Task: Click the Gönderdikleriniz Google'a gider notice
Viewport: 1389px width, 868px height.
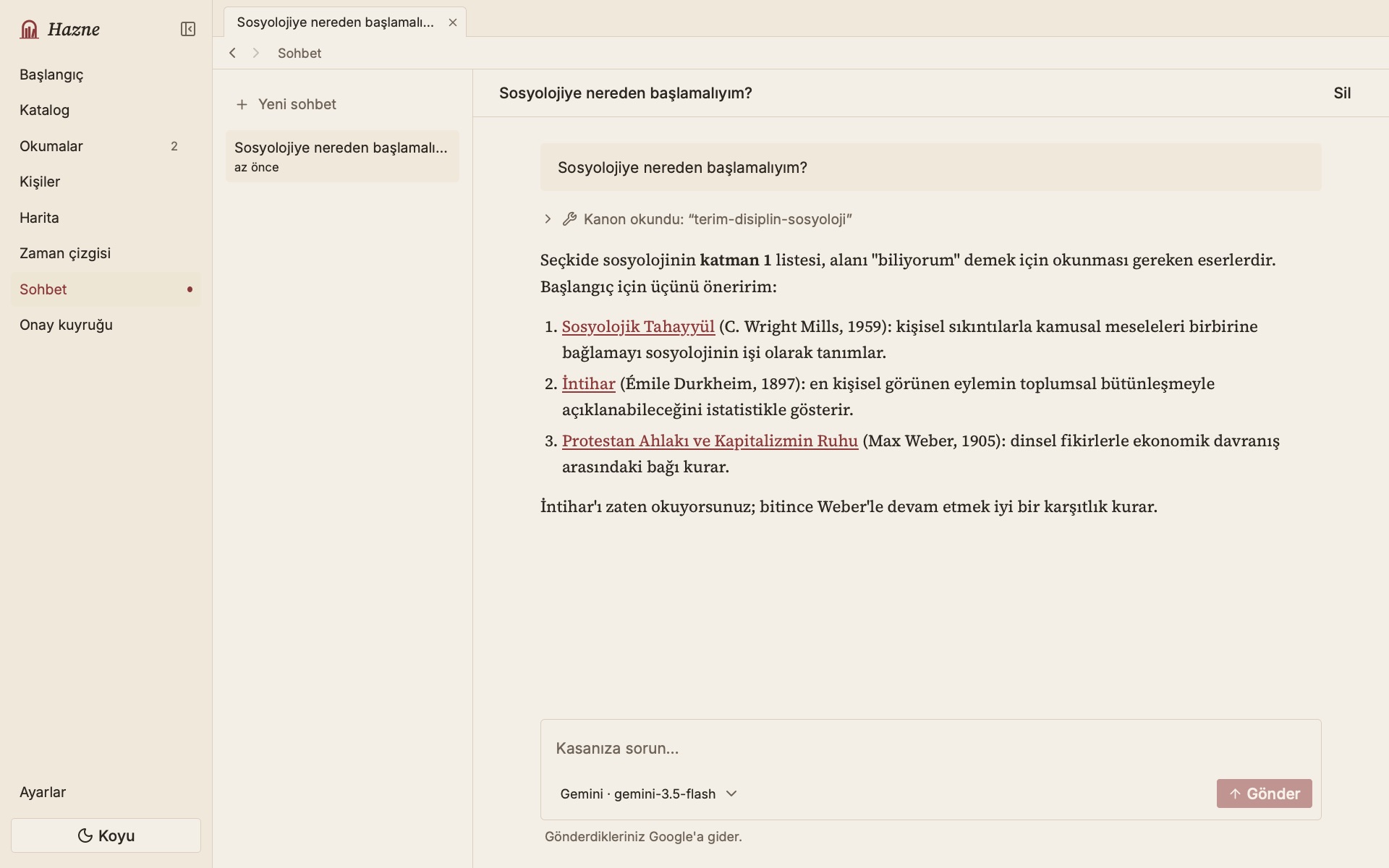Action: [x=643, y=837]
